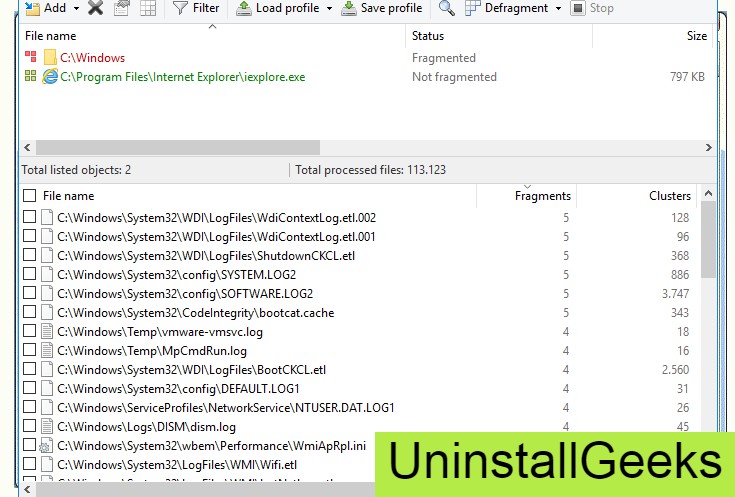Check the BootCKCL.etl checkbox
The width and height of the screenshot is (735, 497).
(30, 369)
